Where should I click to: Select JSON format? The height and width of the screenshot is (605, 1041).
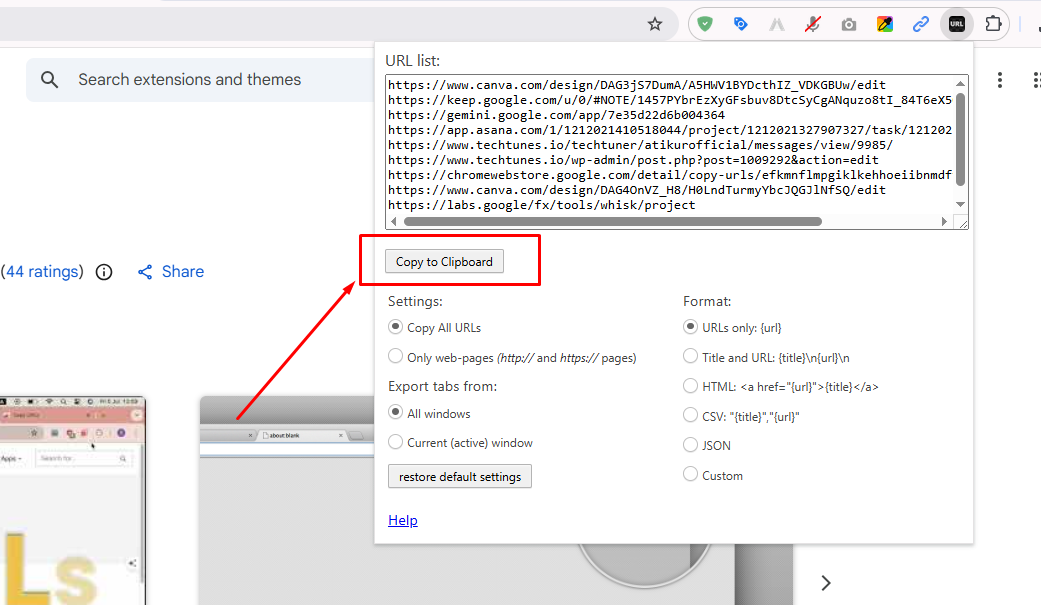click(690, 445)
